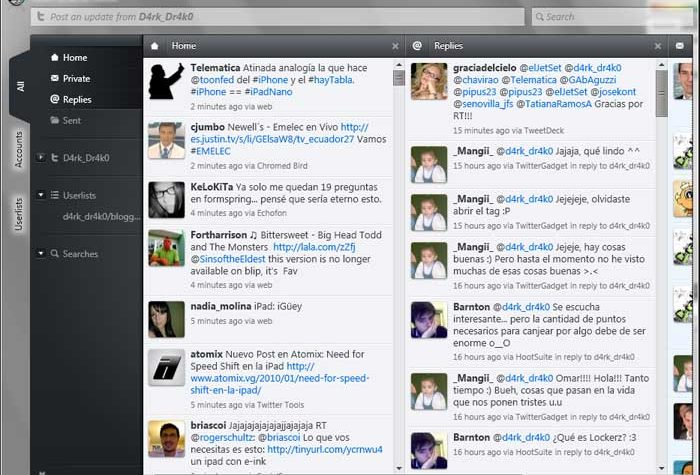This screenshot has height=475, width=700.
Task: Click username KeLoKiTa
Action: coord(212,187)
